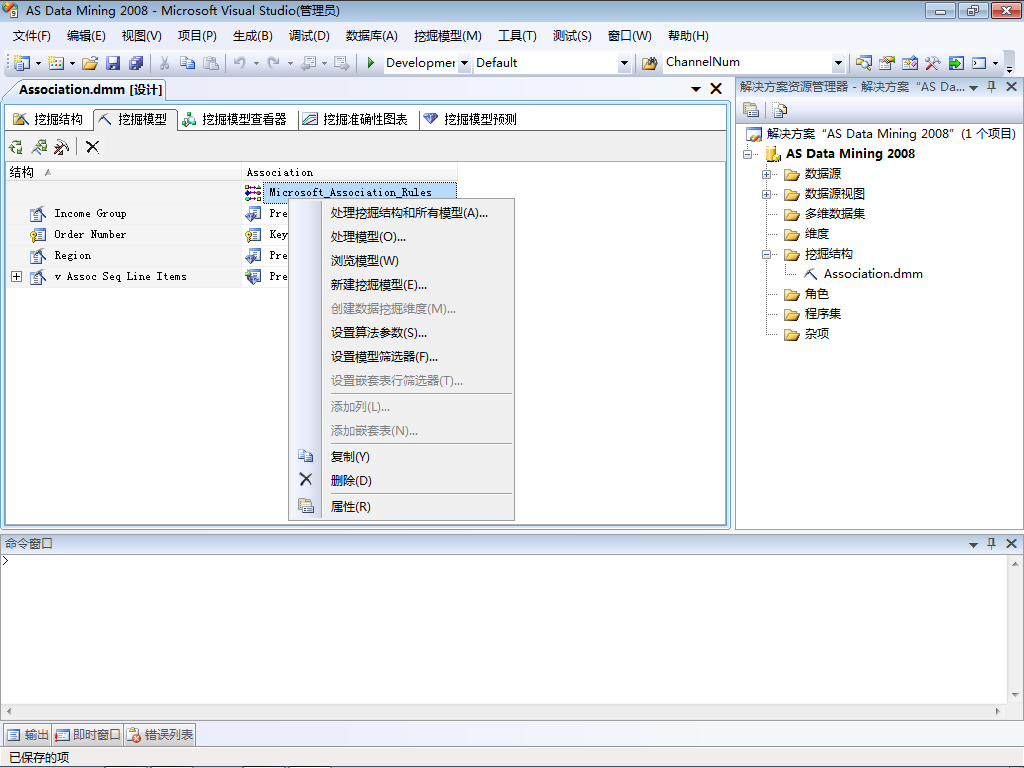Click the Solution Explorer toolbar icon
Viewport: 1024px width, 768px height.
[863, 63]
